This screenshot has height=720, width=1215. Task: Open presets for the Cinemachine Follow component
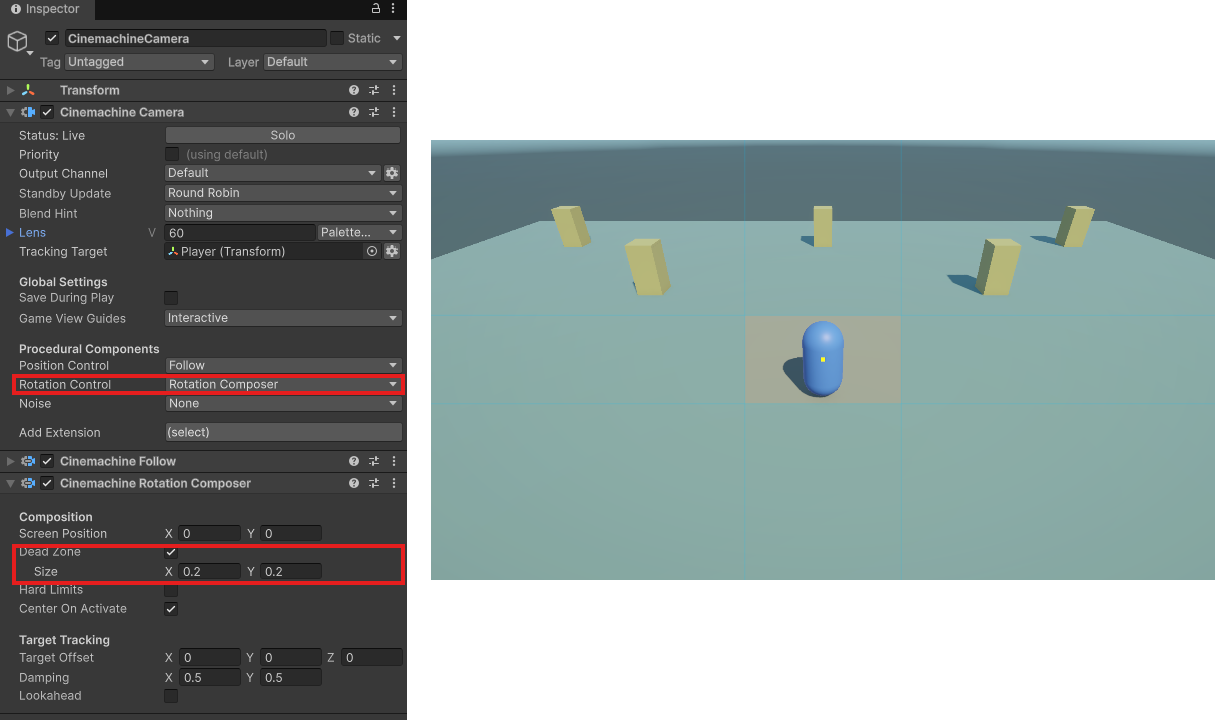coord(374,461)
